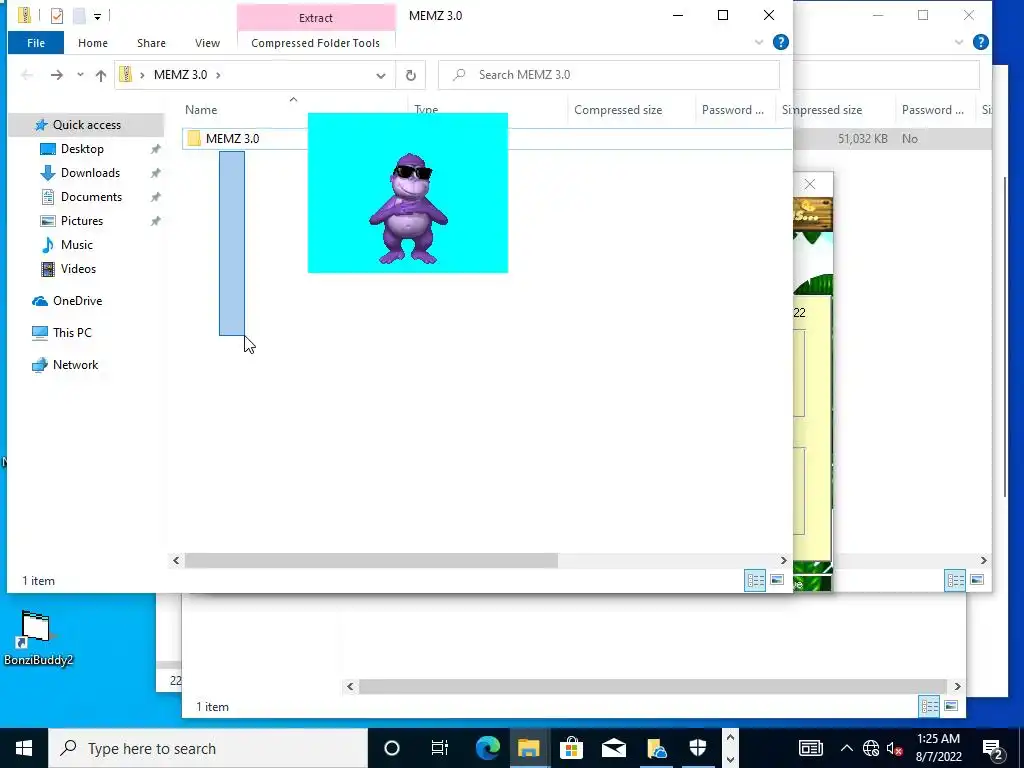Viewport: 1024px width, 768px height.
Task: Close the popup behind the explorer window
Action: [810, 184]
